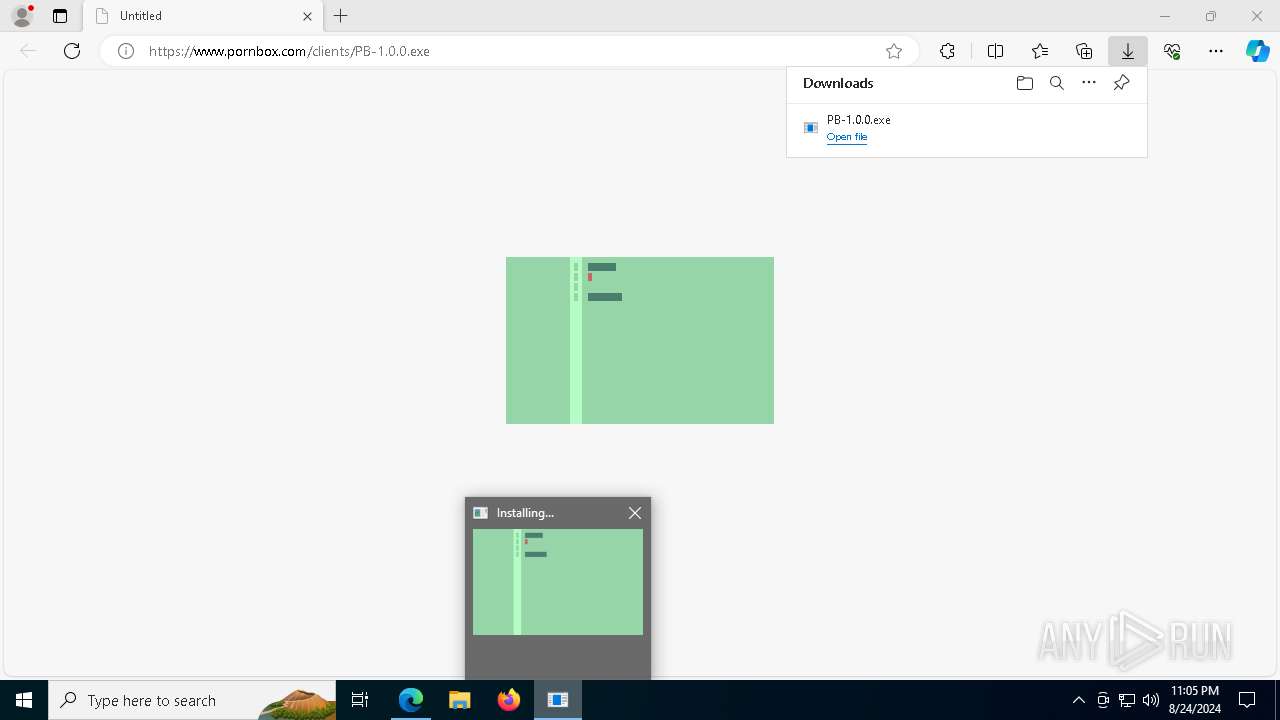Launch Firefox from taskbar
Screen dimensions: 1280x720
pyautogui.click(x=509, y=700)
